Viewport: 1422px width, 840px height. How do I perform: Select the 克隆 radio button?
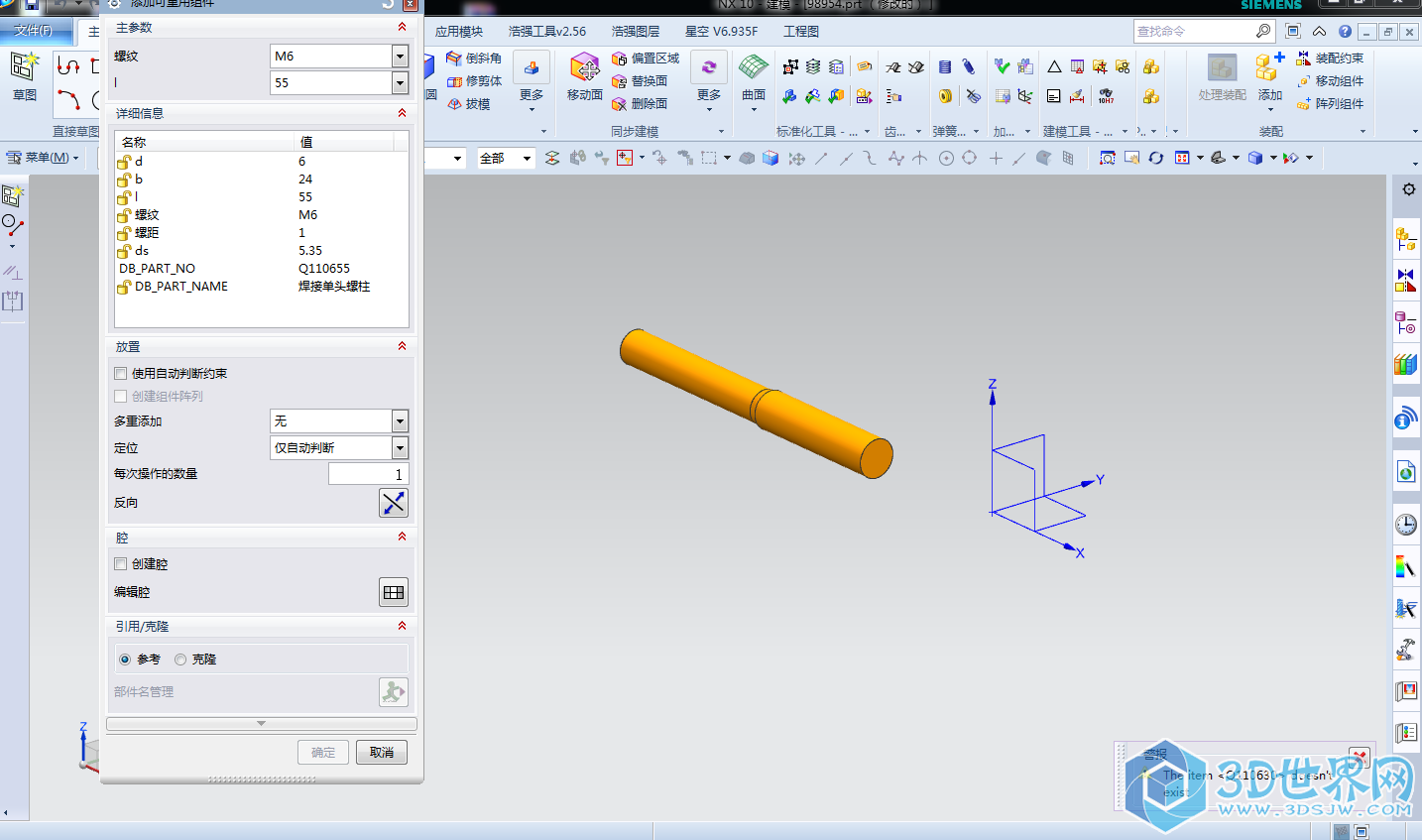(x=180, y=660)
